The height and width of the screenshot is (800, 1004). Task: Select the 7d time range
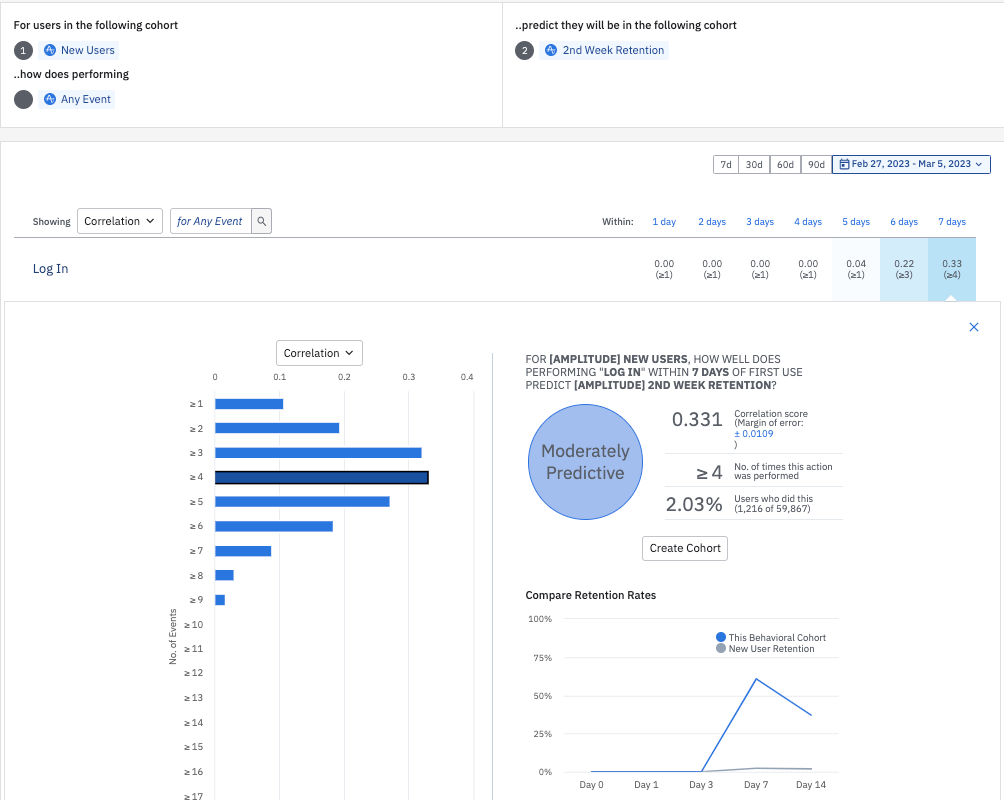(726, 164)
